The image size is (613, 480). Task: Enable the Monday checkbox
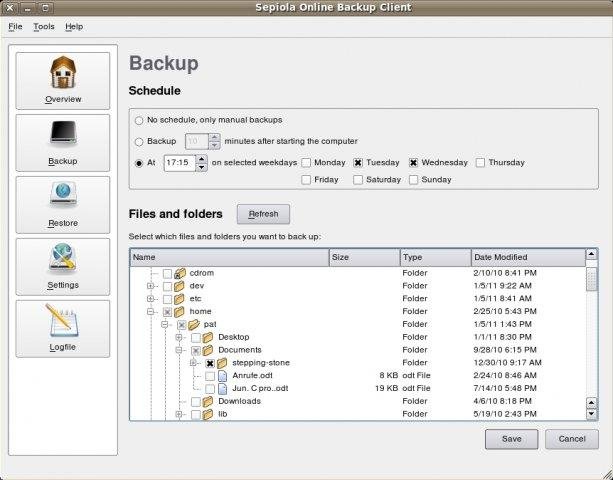(x=306, y=163)
